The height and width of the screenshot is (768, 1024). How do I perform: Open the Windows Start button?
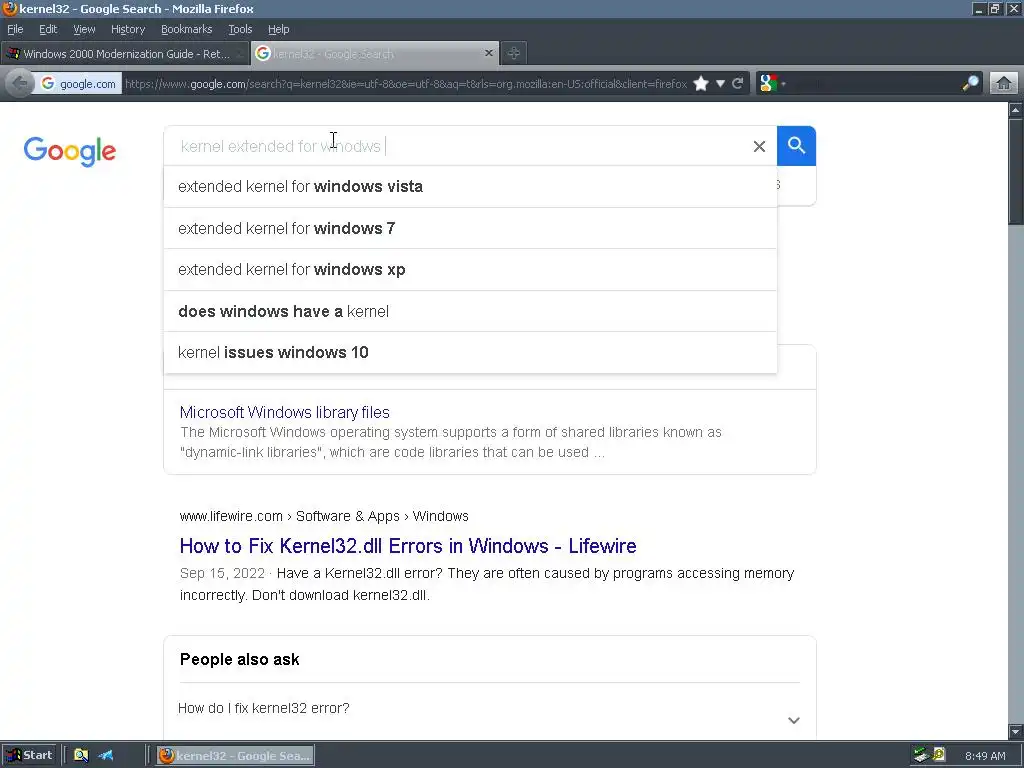(x=29, y=756)
